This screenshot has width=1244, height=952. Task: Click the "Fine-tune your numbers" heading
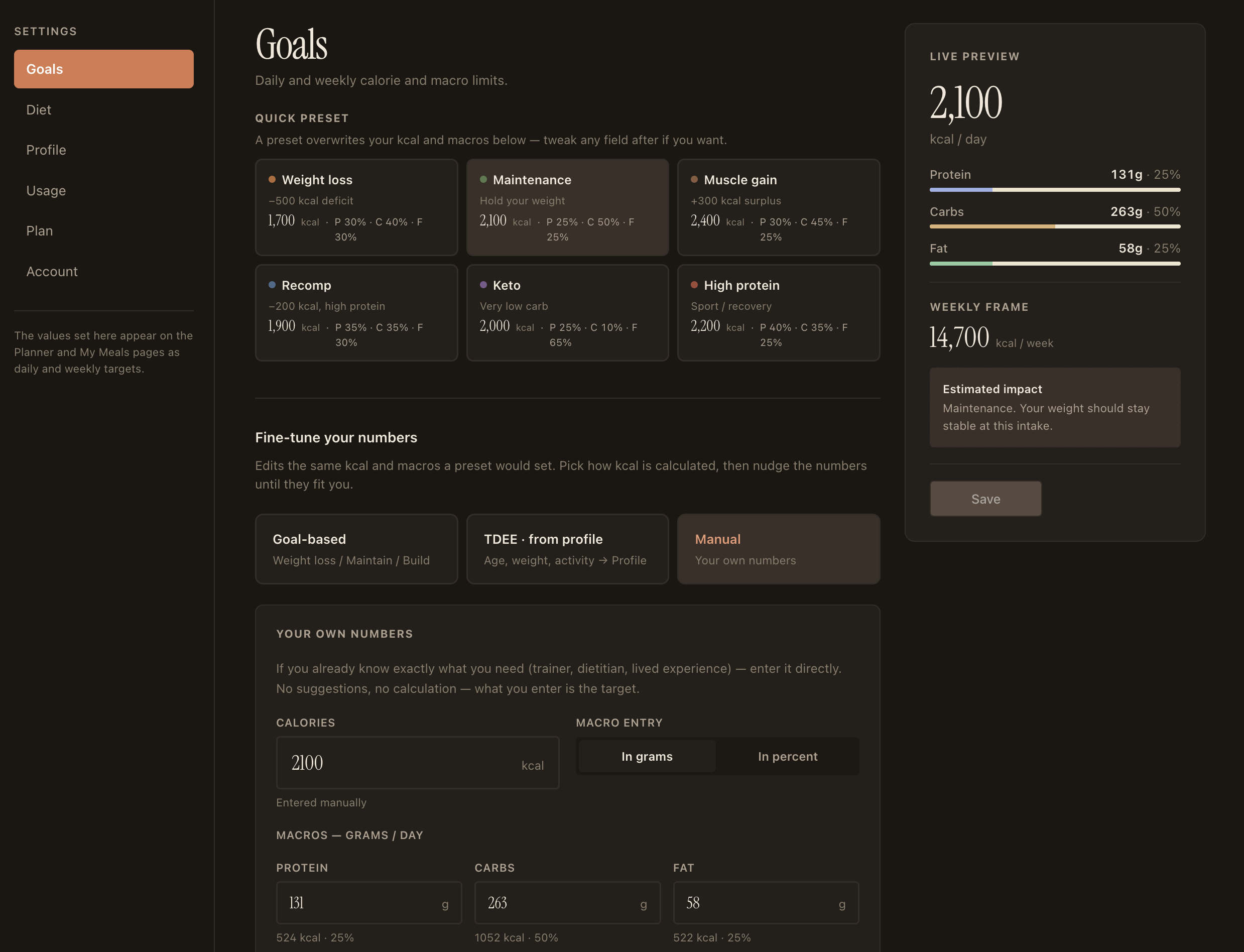pos(336,437)
